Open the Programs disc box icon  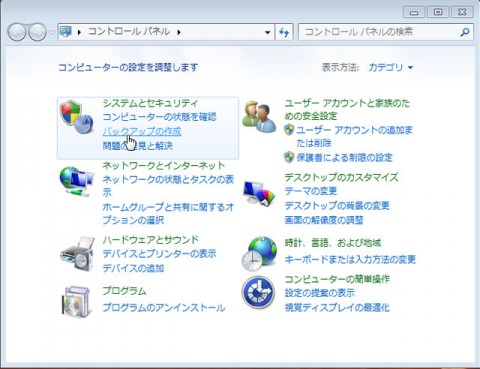[76, 302]
